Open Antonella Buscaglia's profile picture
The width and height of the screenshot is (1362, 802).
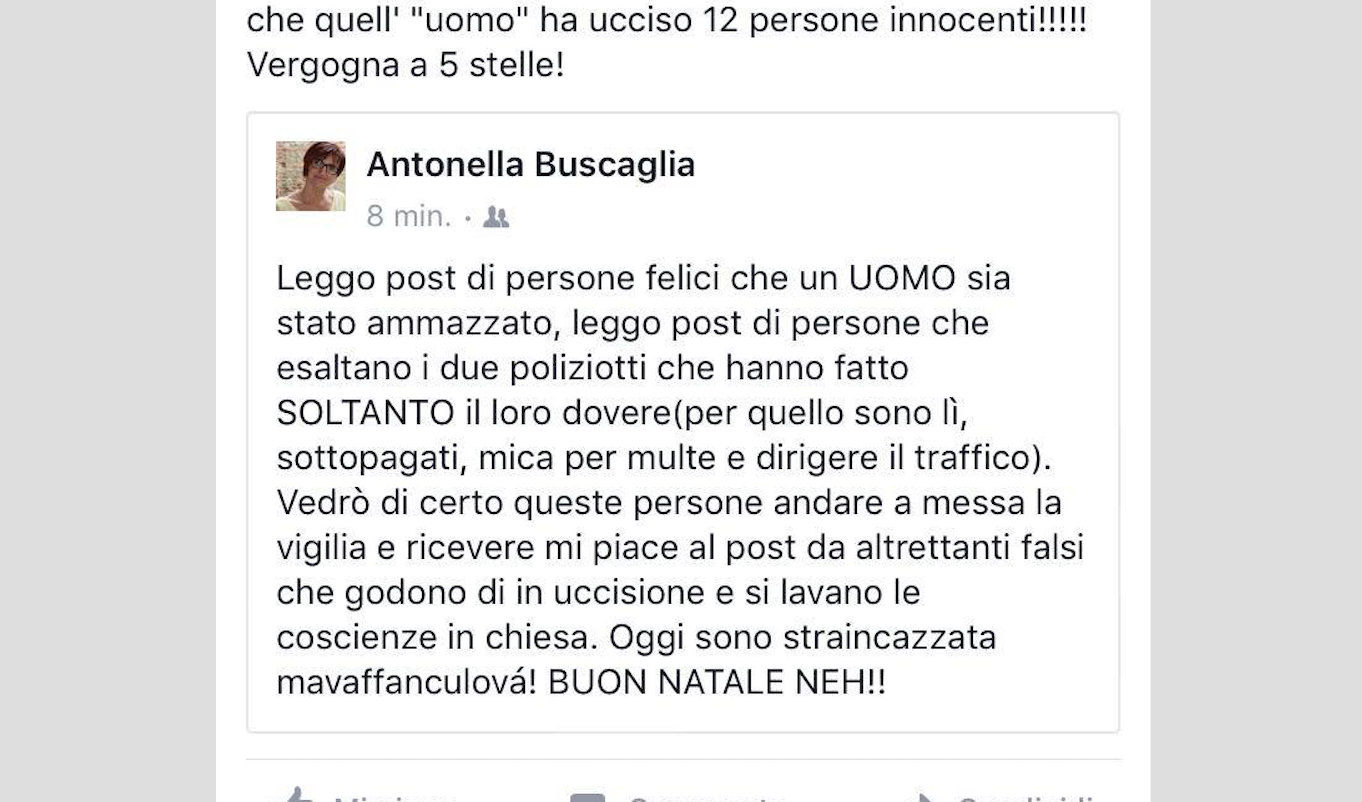(x=311, y=176)
